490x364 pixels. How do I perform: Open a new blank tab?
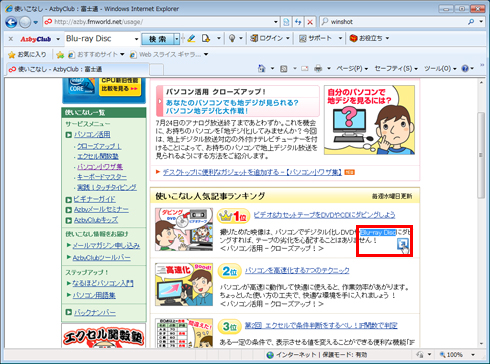coord(156,70)
